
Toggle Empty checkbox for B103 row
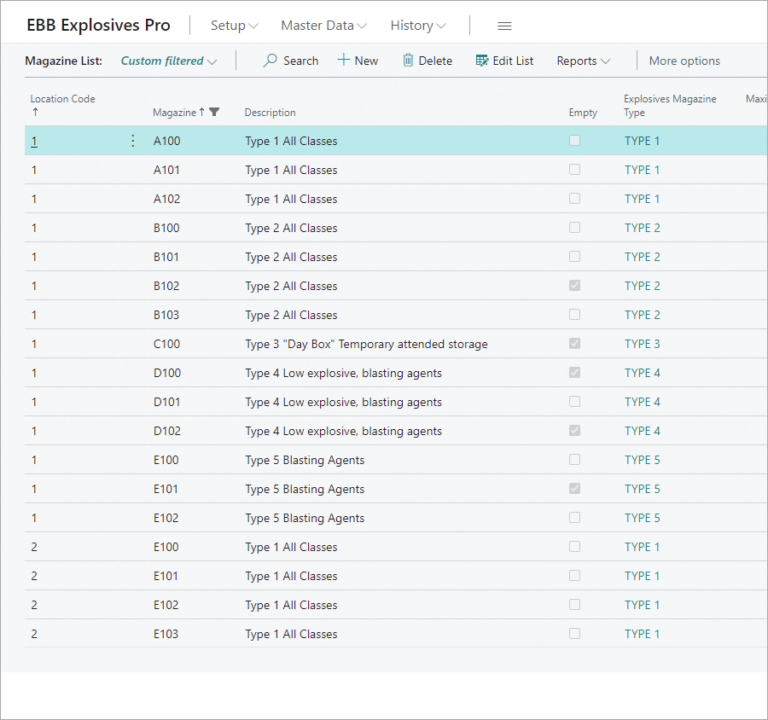(x=575, y=314)
